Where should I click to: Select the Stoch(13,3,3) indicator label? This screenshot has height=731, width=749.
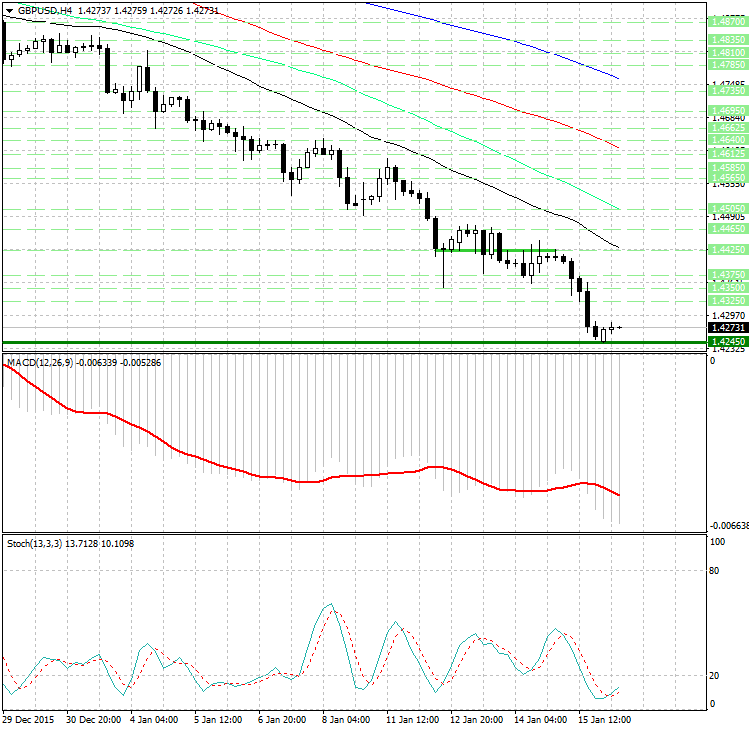pyautogui.click(x=34, y=544)
